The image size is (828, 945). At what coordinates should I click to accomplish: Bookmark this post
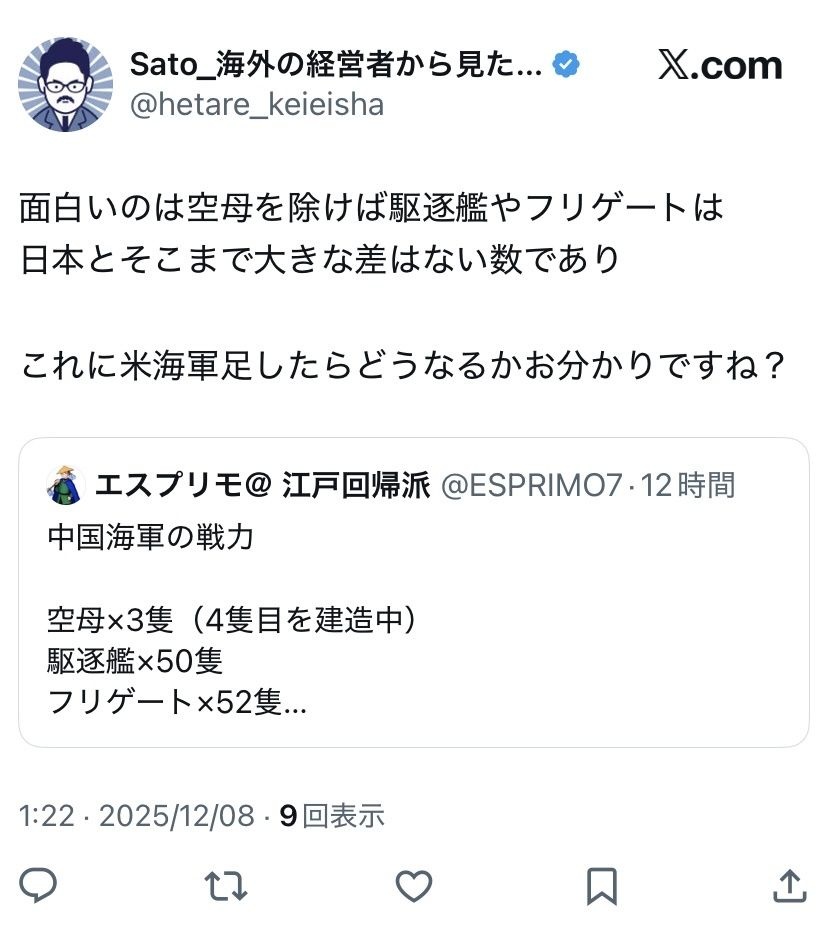601,885
